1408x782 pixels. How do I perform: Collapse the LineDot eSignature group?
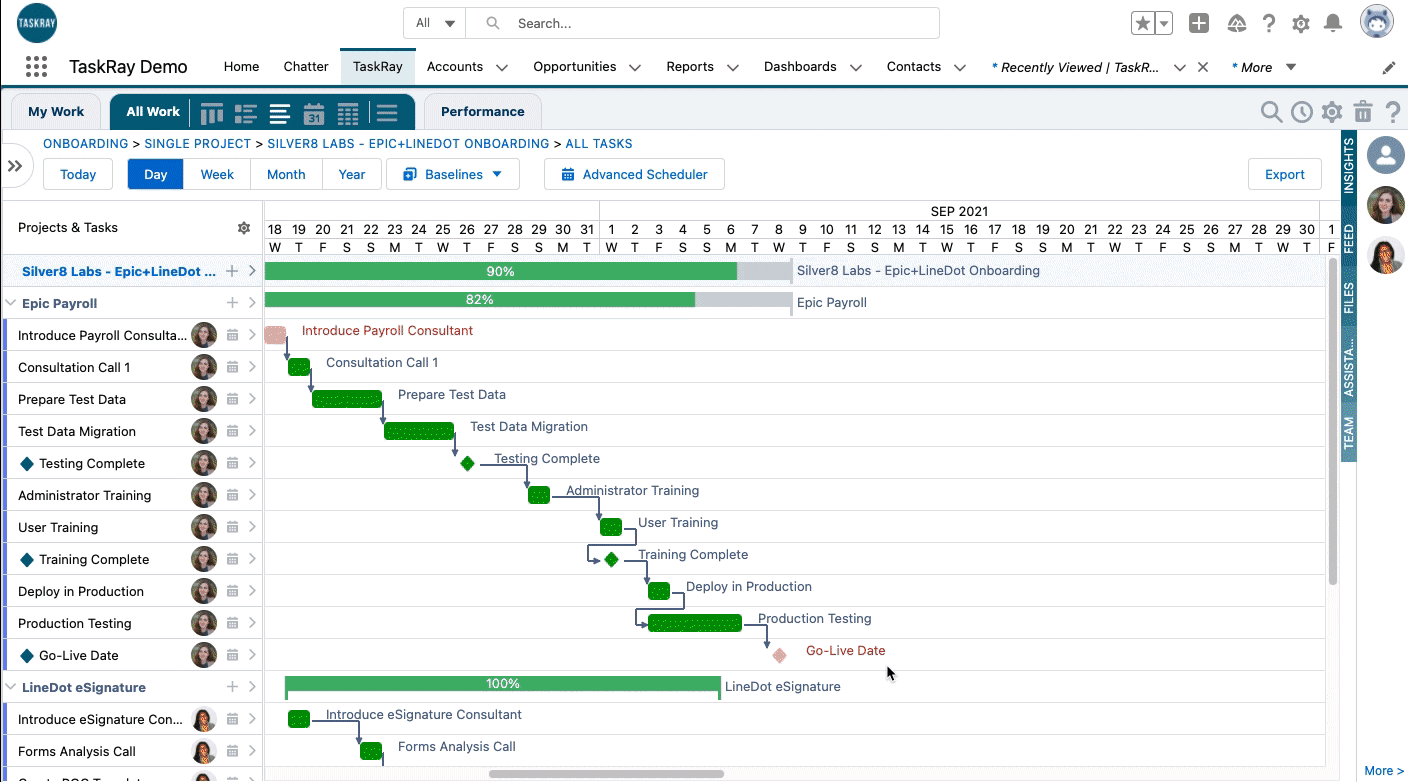[11, 687]
